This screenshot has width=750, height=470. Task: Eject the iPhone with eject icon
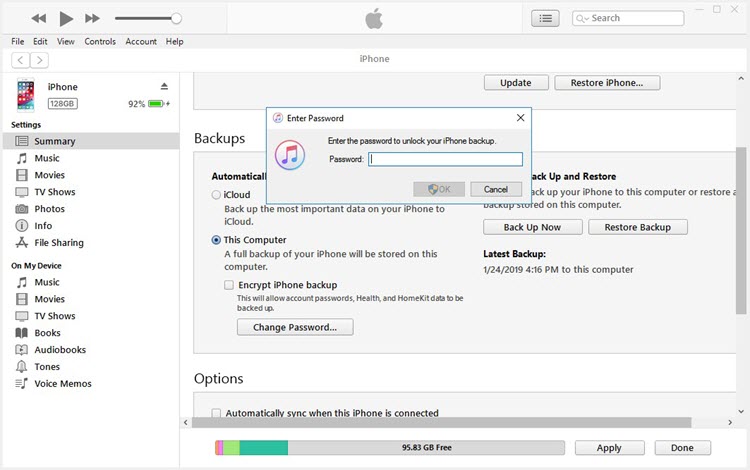click(164, 87)
